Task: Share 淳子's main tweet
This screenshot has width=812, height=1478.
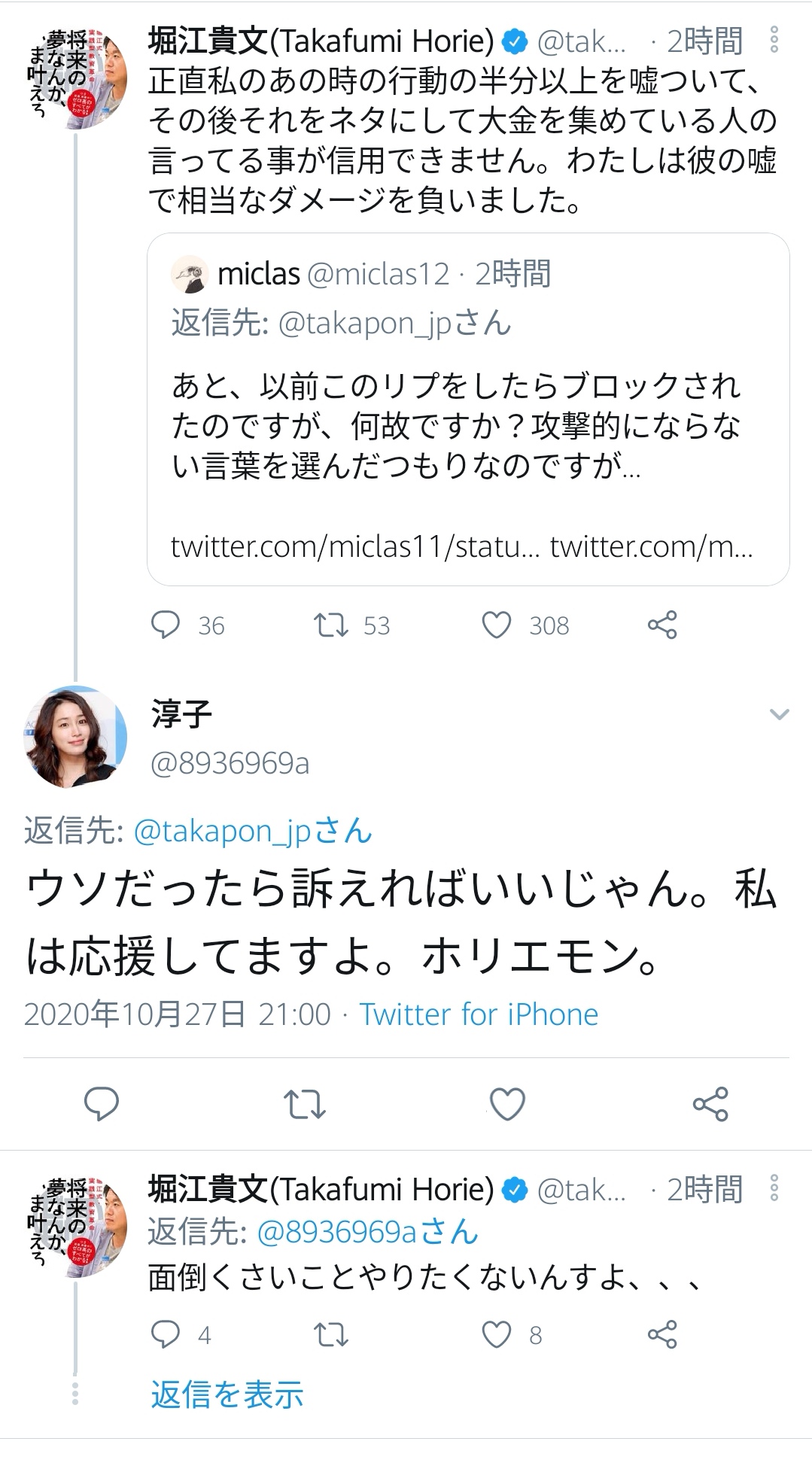Action: (x=710, y=1104)
